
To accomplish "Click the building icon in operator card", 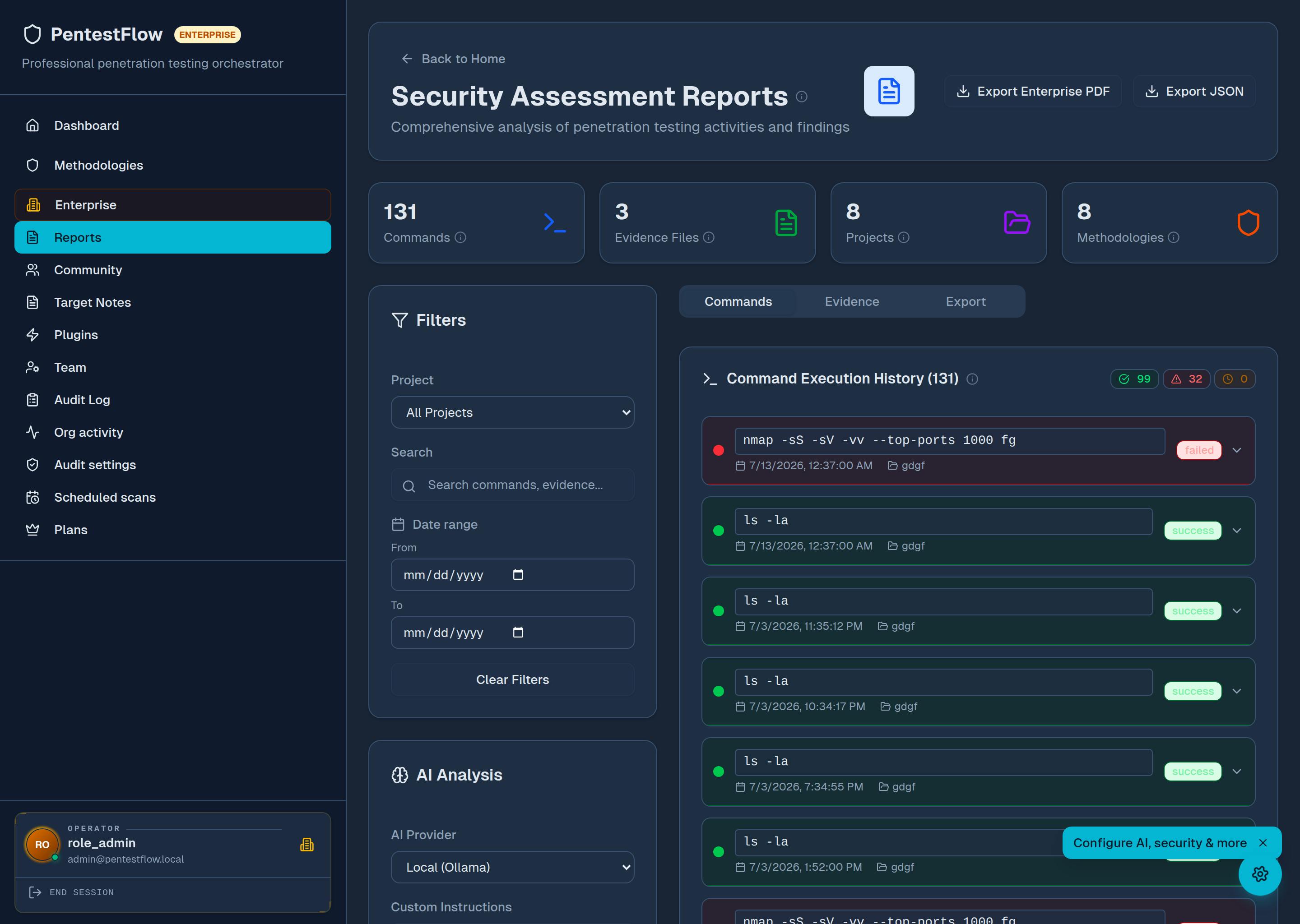I will (x=307, y=845).
